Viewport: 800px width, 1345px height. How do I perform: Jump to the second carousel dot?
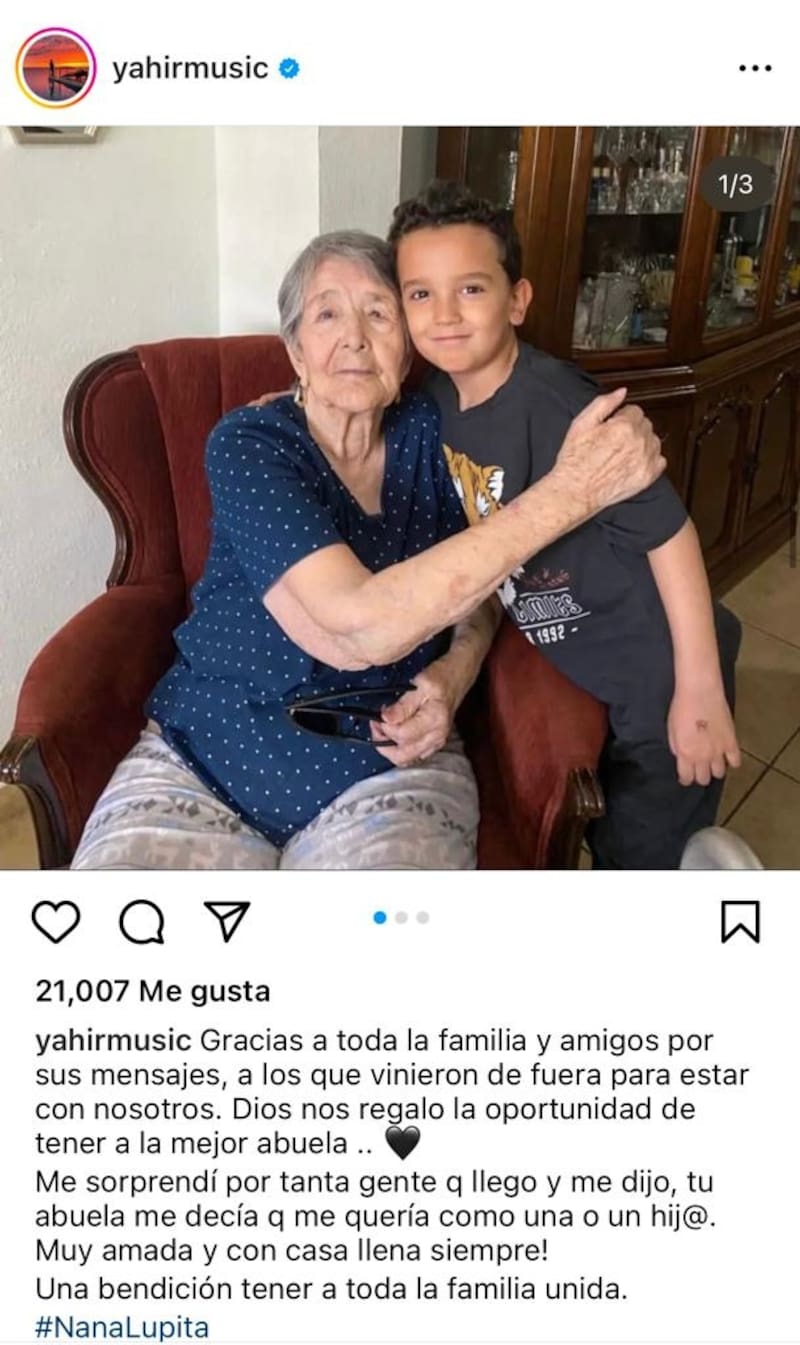(x=401, y=917)
